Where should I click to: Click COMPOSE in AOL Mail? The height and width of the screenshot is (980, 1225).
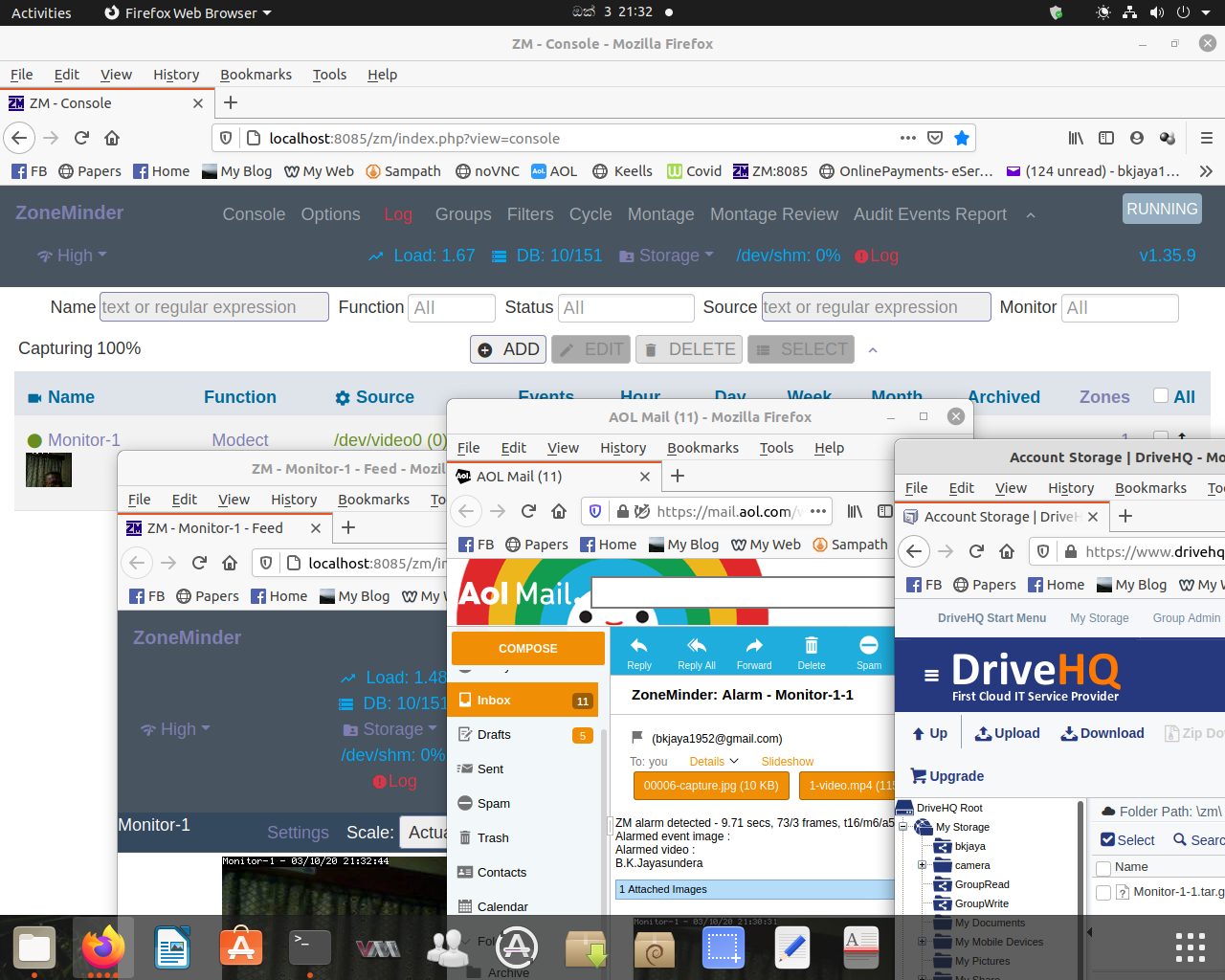tap(527, 649)
